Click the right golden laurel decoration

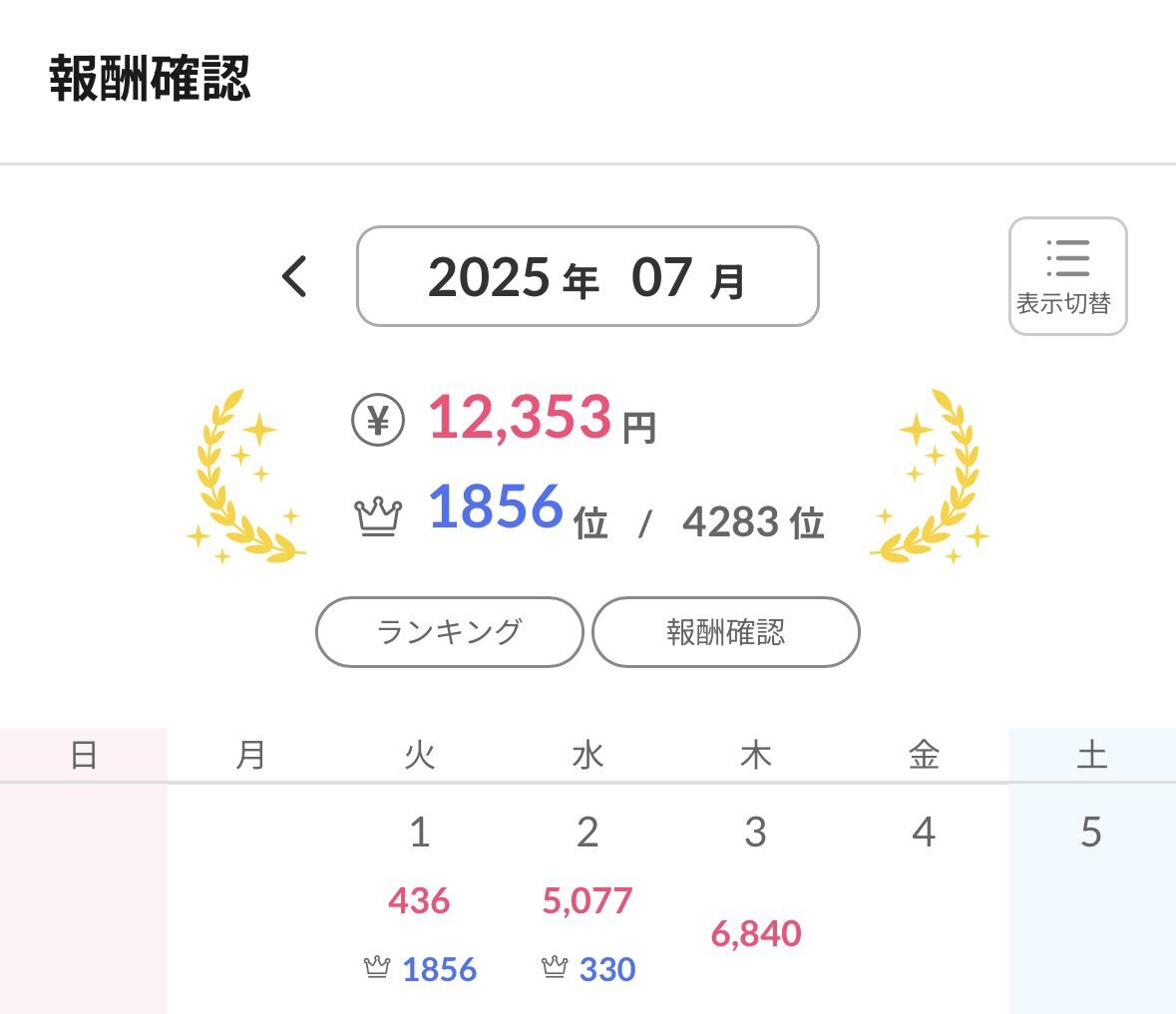(x=930, y=476)
